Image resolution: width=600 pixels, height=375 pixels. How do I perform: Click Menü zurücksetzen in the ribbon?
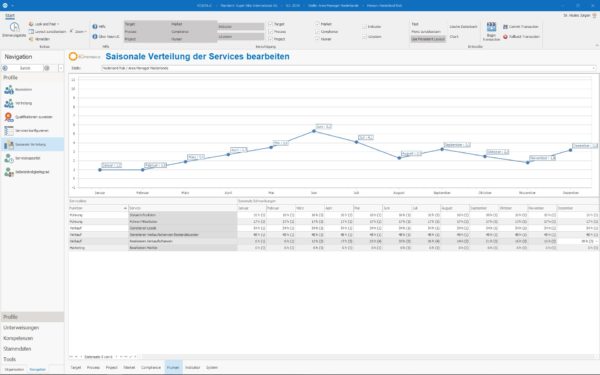[426, 32]
